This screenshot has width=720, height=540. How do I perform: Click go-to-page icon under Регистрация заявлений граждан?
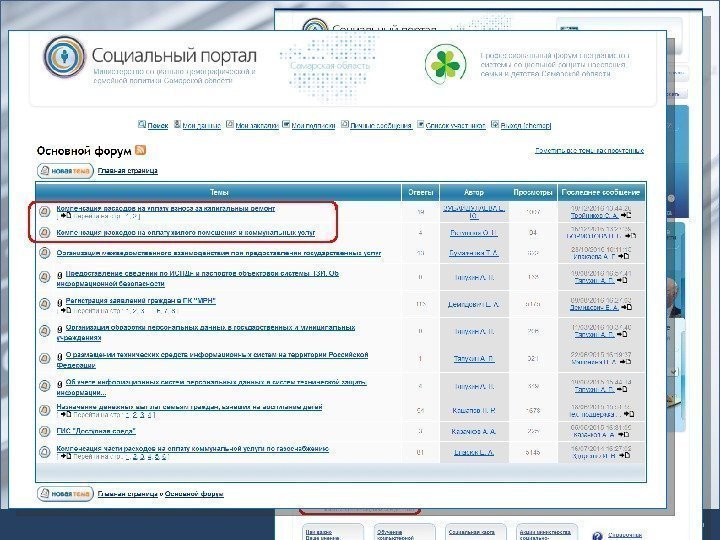click(66, 311)
